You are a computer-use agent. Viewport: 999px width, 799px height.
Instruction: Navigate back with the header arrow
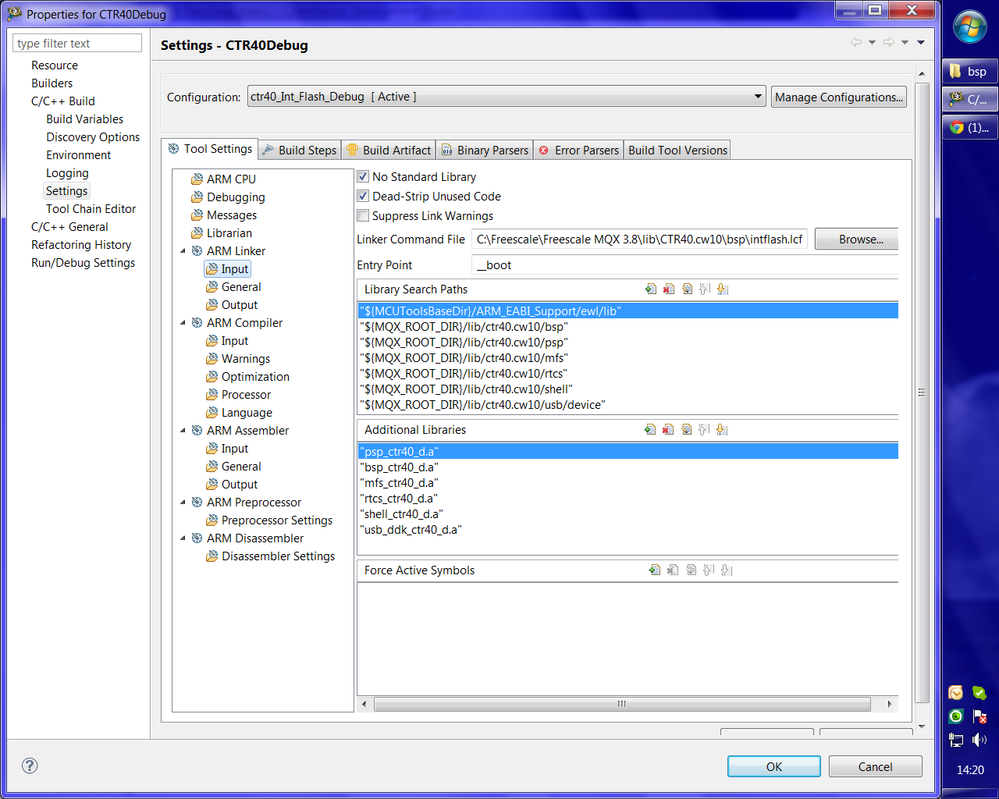click(x=856, y=43)
